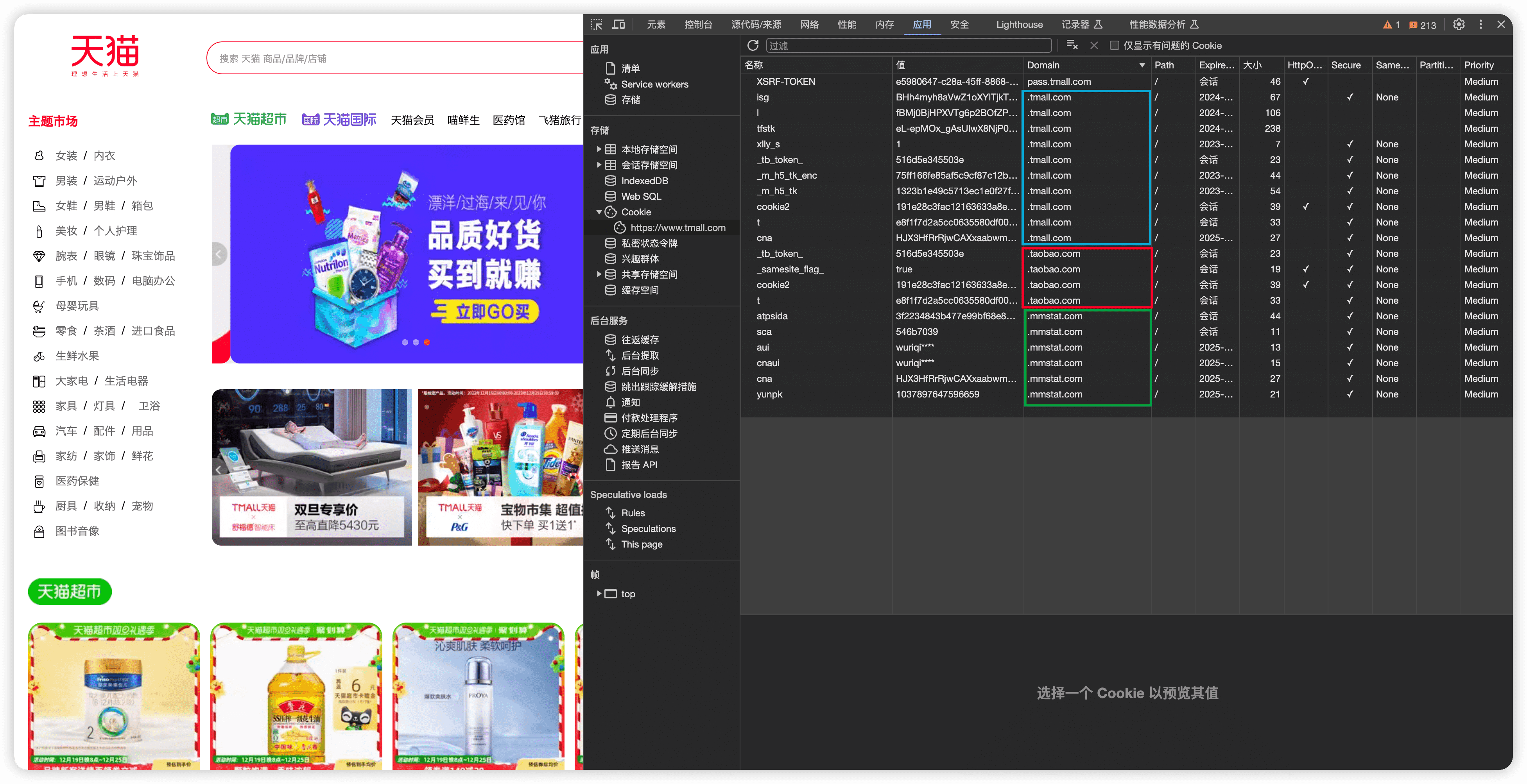The image size is (1527, 784).
Task: Open DevTools settings gear
Action: tap(1459, 24)
